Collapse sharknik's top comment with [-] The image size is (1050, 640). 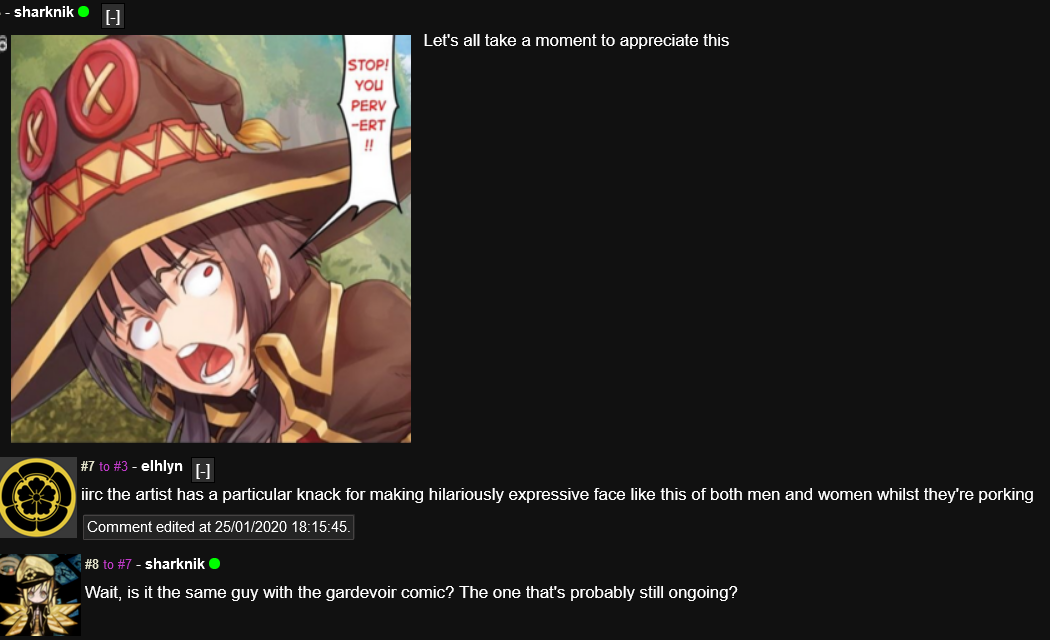point(113,15)
